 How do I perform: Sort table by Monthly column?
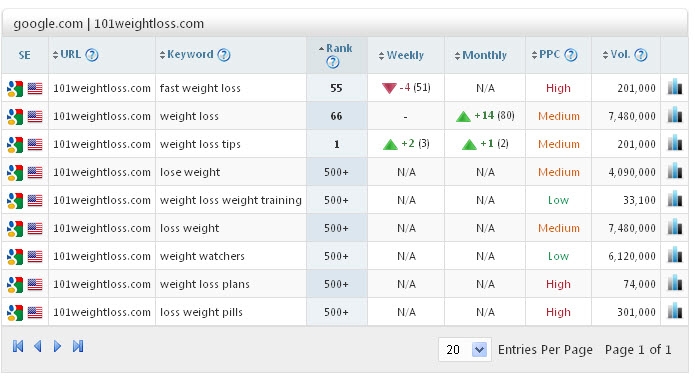pyautogui.click(x=480, y=55)
